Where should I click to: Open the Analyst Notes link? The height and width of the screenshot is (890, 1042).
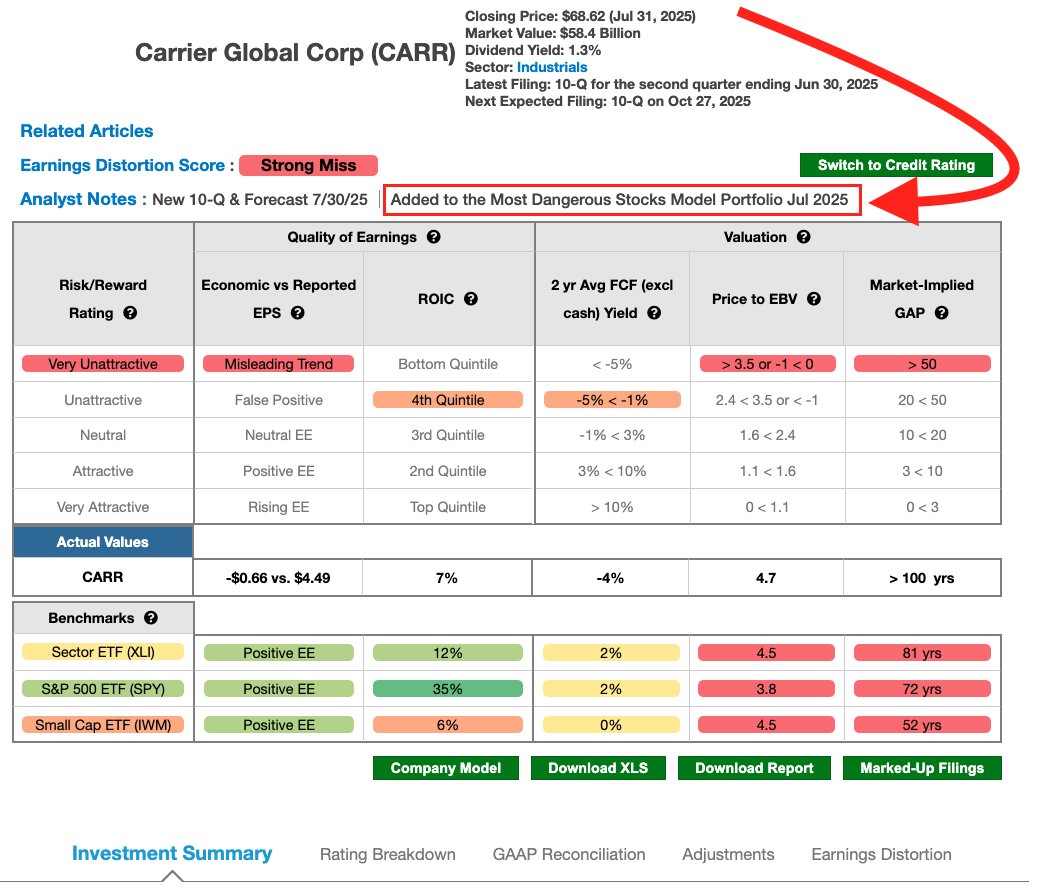pyautogui.click(x=78, y=199)
